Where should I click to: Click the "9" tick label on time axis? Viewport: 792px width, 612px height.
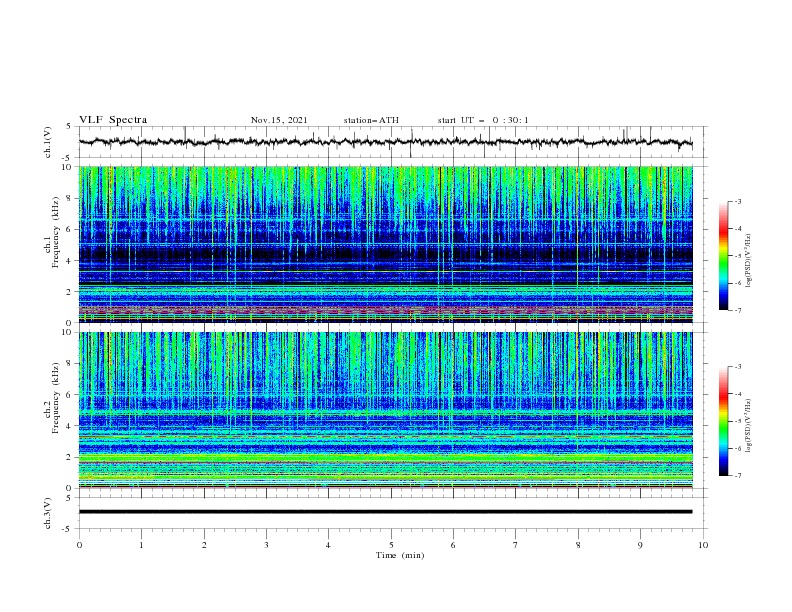click(640, 545)
